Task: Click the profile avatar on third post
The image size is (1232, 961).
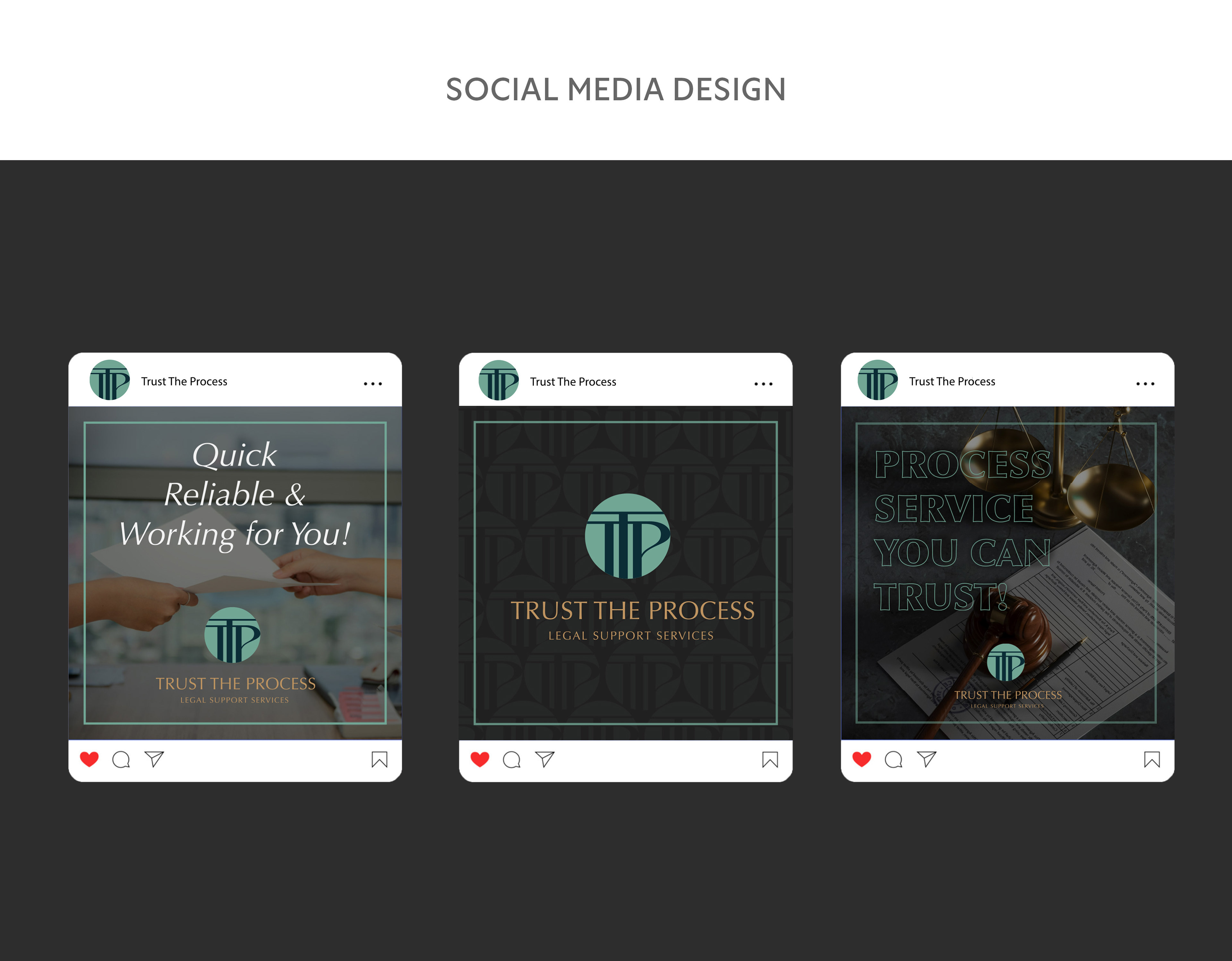Action: pos(877,381)
